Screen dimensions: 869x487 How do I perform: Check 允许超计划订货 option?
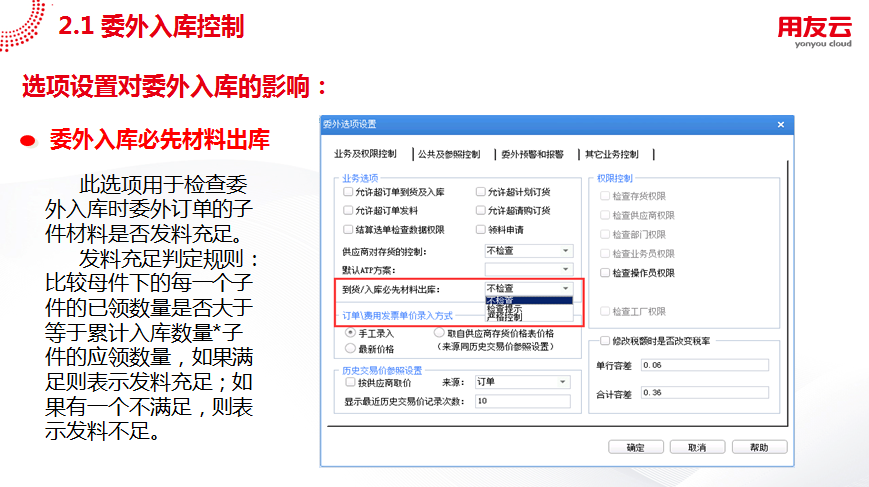(480, 192)
